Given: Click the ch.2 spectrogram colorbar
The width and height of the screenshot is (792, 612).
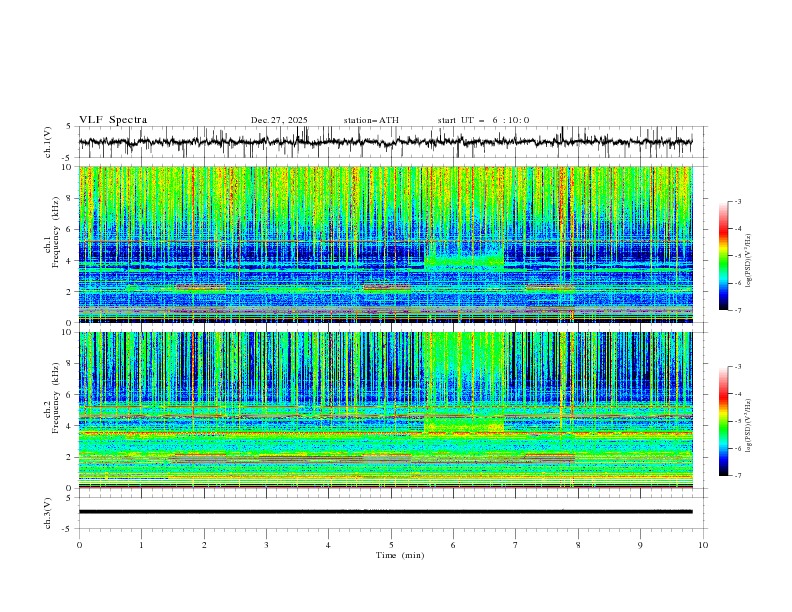Looking at the screenshot, I should 723,421.
